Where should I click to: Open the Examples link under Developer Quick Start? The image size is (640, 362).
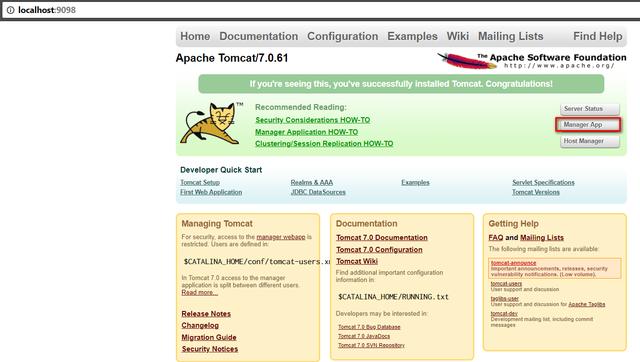[415, 182]
